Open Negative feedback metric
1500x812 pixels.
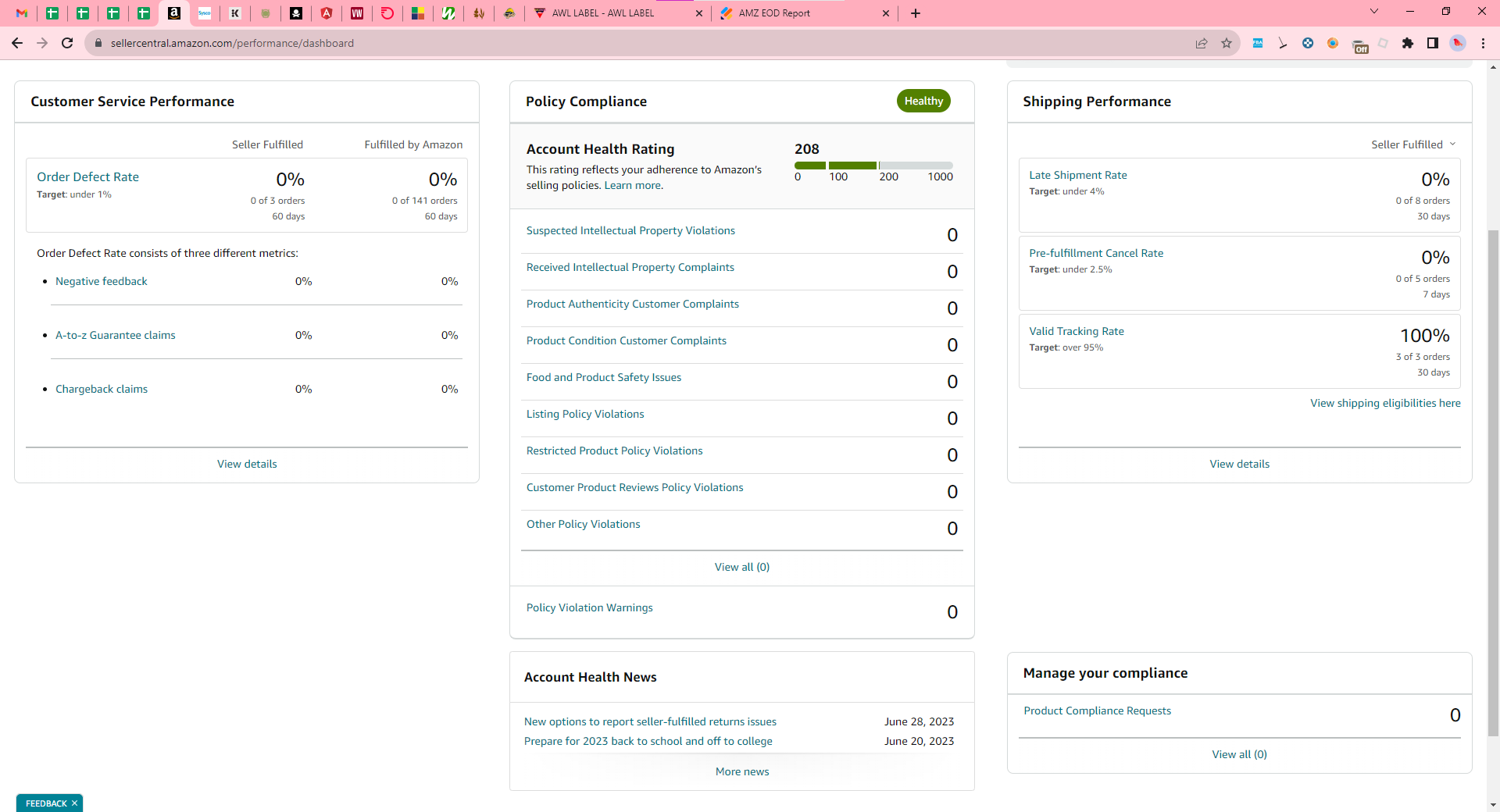click(x=102, y=281)
